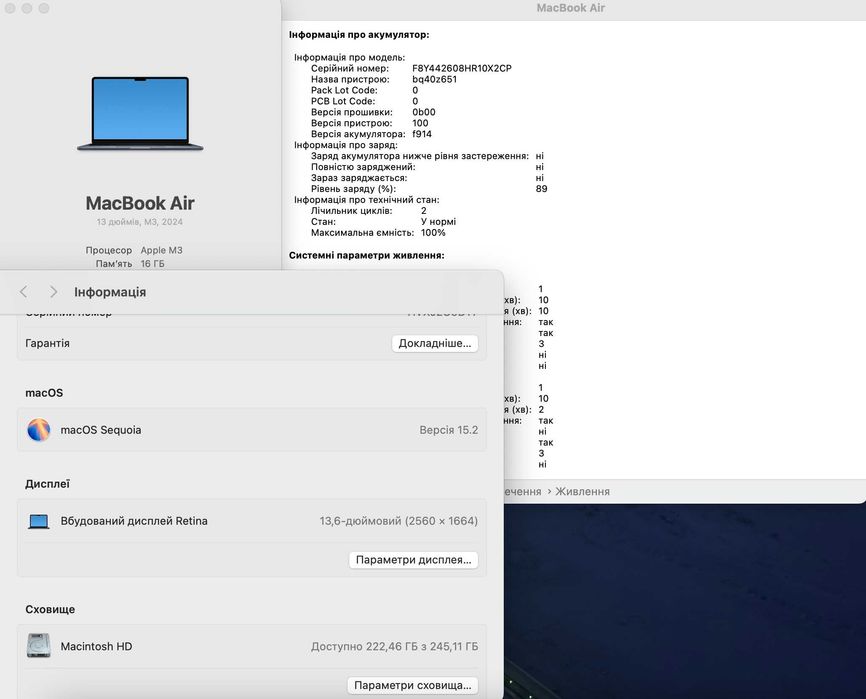The height and width of the screenshot is (699, 866).
Task: Click the Pack Lot Code row
Action: (x=365, y=91)
